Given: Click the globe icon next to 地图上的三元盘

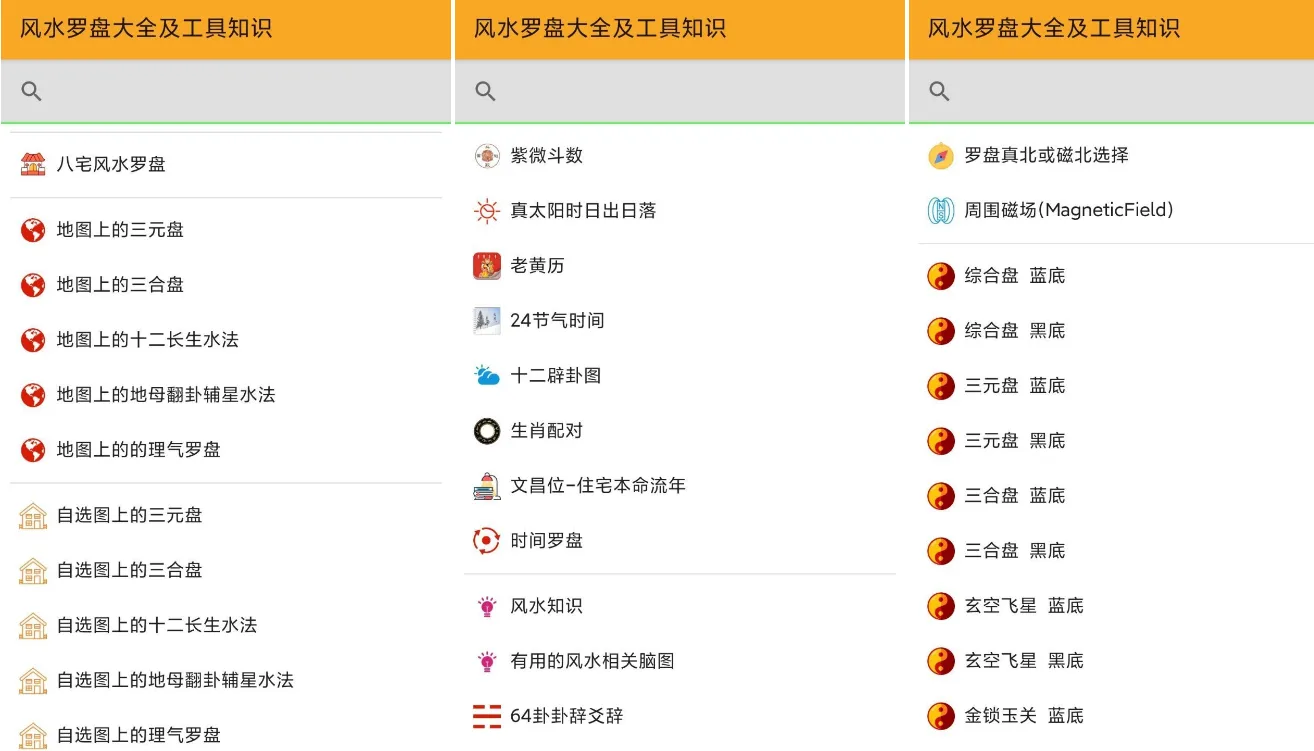Looking at the screenshot, I should (33, 230).
